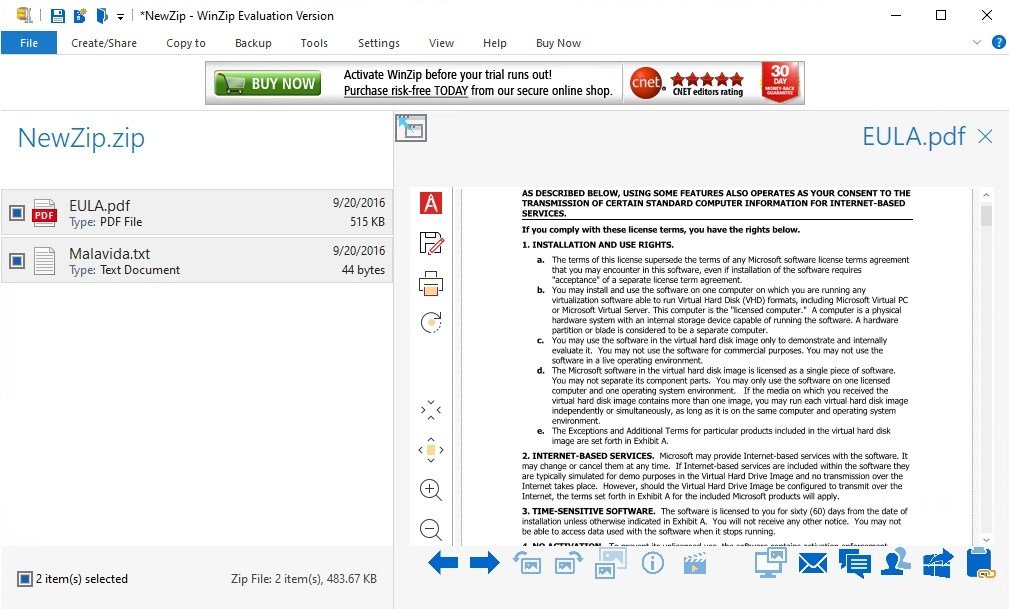Click the vertical scrollbar thumb in the preview
The image size is (1009, 609).
pyautogui.click(x=986, y=215)
